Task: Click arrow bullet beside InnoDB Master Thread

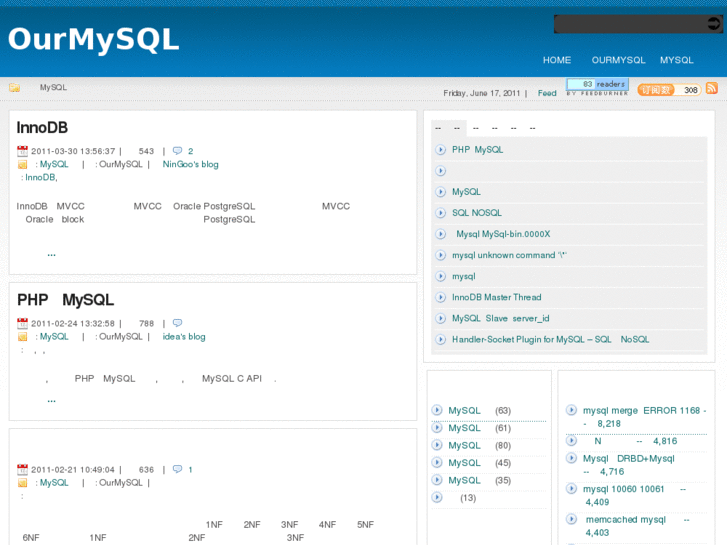Action: pyautogui.click(x=440, y=297)
